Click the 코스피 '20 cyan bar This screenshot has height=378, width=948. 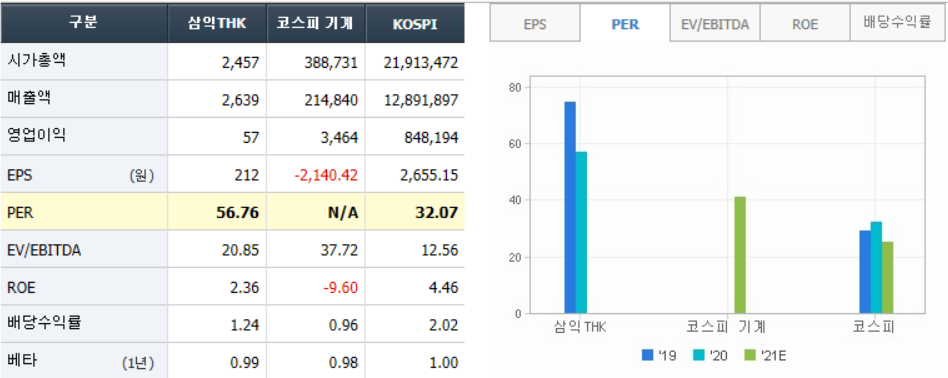pyautogui.click(x=877, y=268)
